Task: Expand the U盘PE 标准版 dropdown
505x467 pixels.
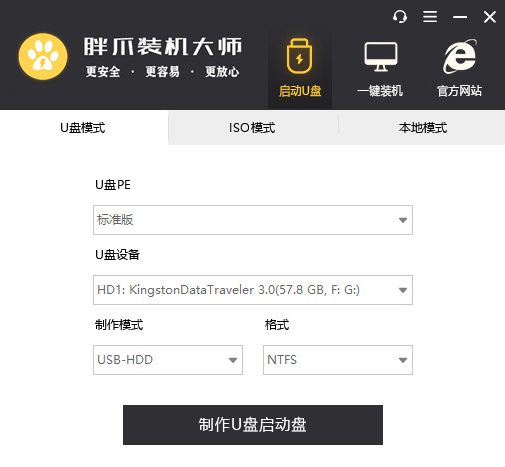Action: tap(253, 220)
